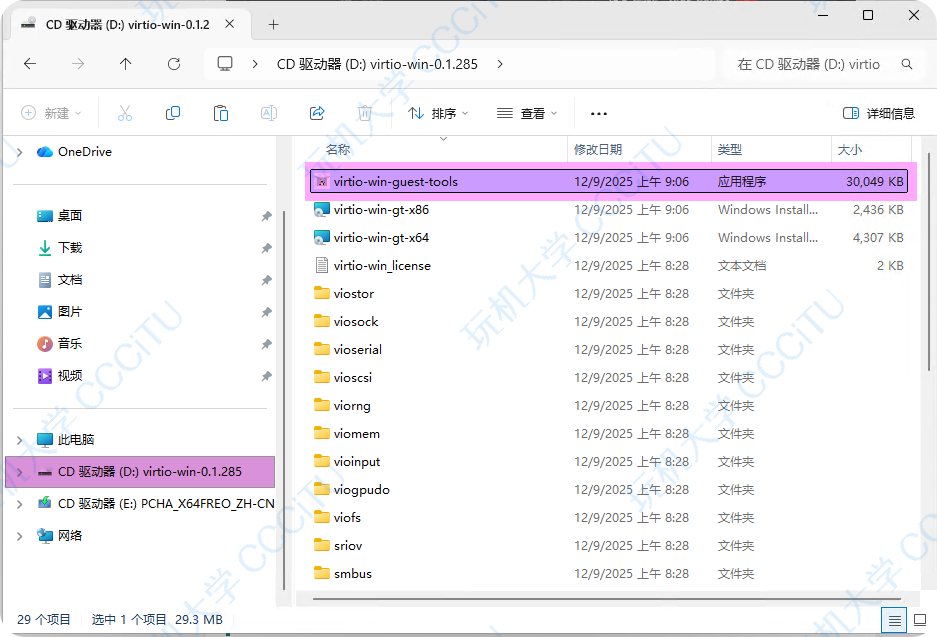
Task: Switch to large thumbnails view in status bar
Action: point(919,619)
